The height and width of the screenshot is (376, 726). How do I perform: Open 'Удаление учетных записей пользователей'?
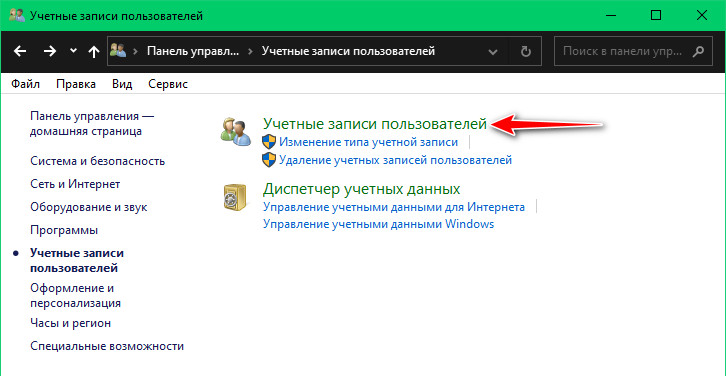[395, 160]
